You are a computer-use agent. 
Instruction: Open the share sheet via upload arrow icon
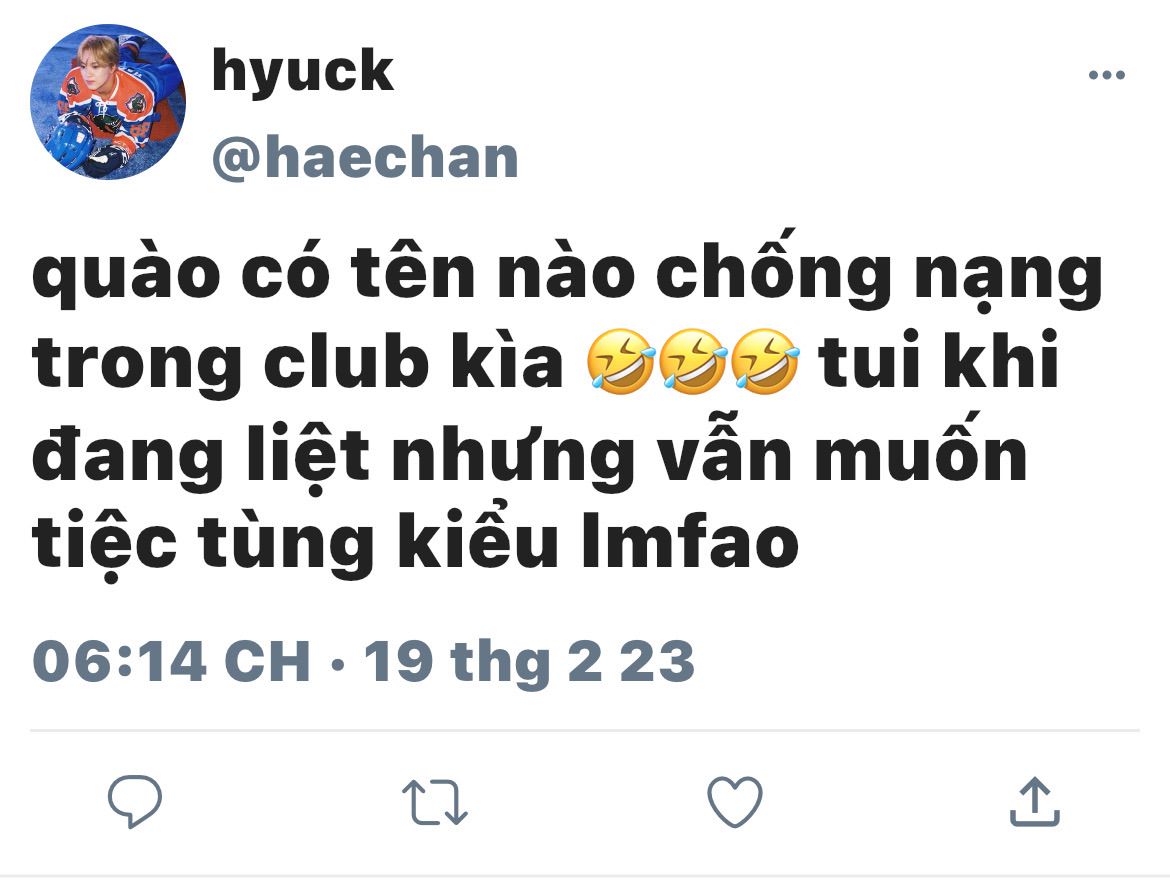point(1034,801)
